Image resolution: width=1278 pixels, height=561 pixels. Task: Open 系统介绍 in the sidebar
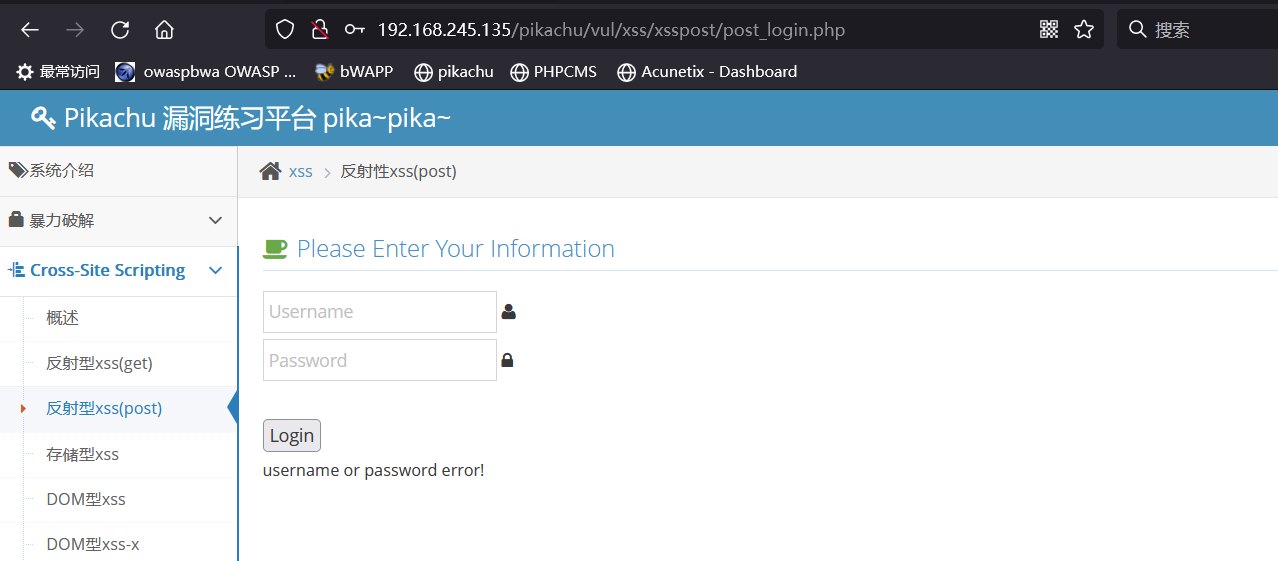(x=61, y=171)
